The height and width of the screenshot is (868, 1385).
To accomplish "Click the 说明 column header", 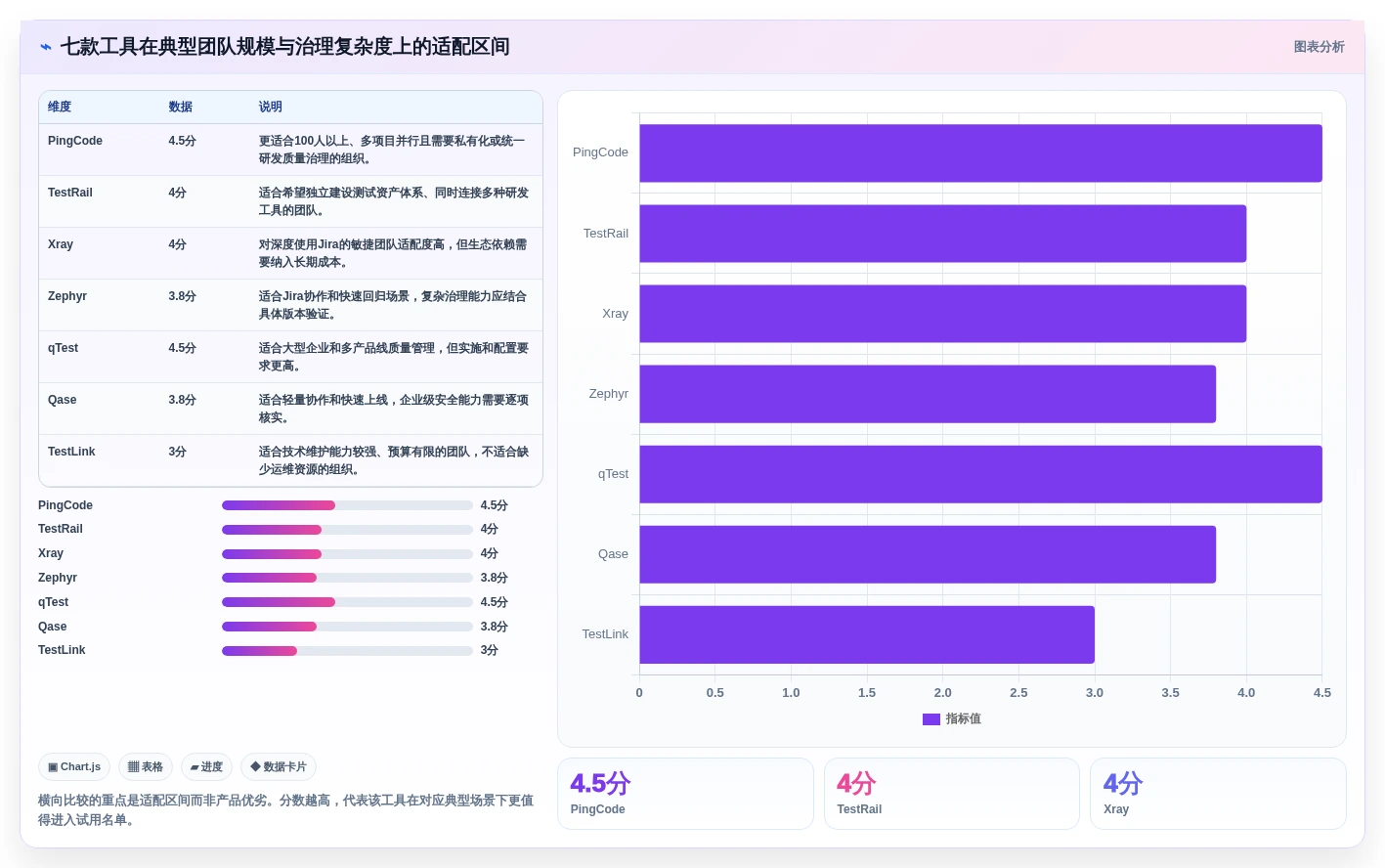I will pos(271,108).
